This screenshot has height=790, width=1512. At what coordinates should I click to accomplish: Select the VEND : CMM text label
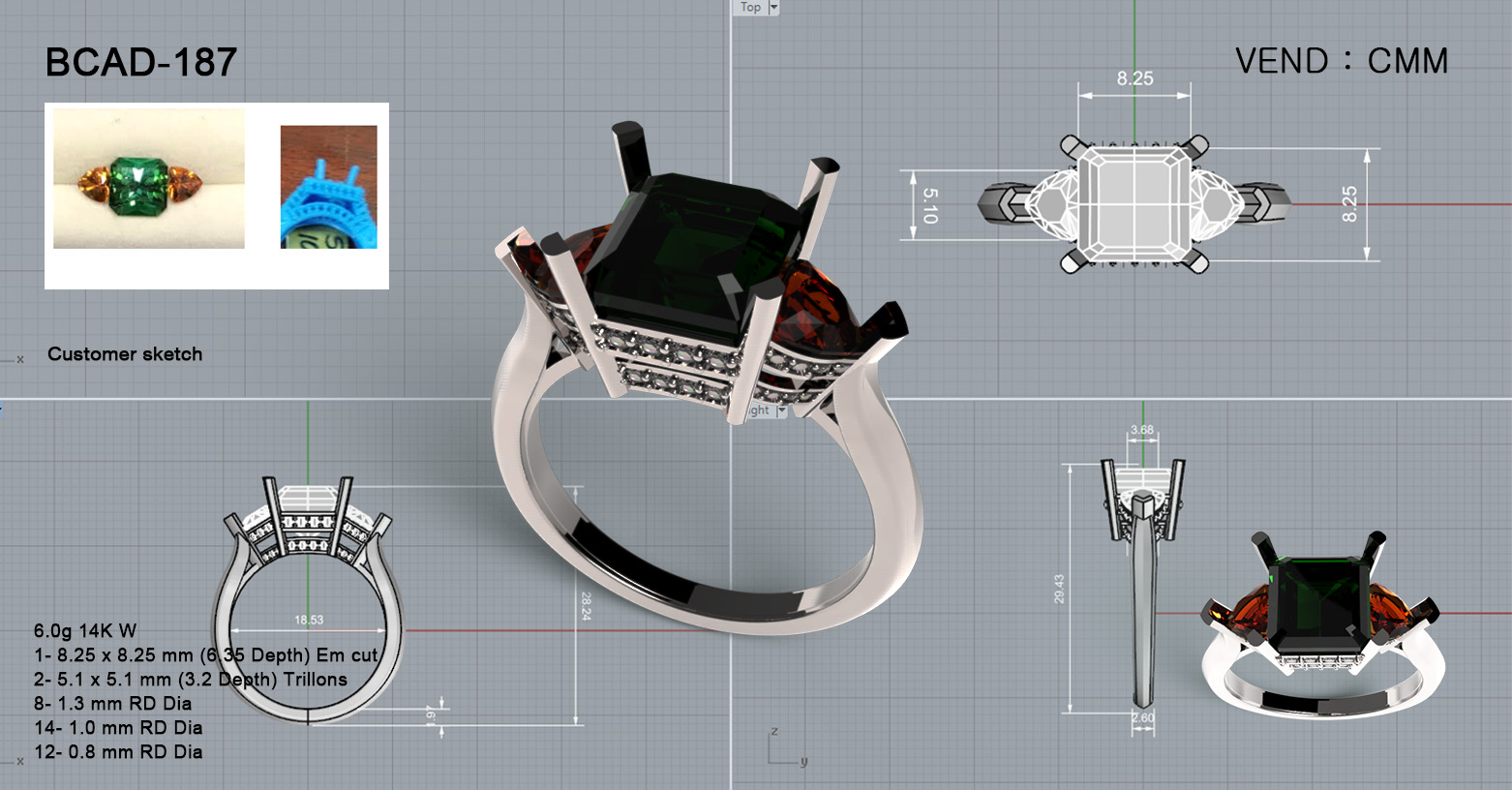click(1341, 61)
